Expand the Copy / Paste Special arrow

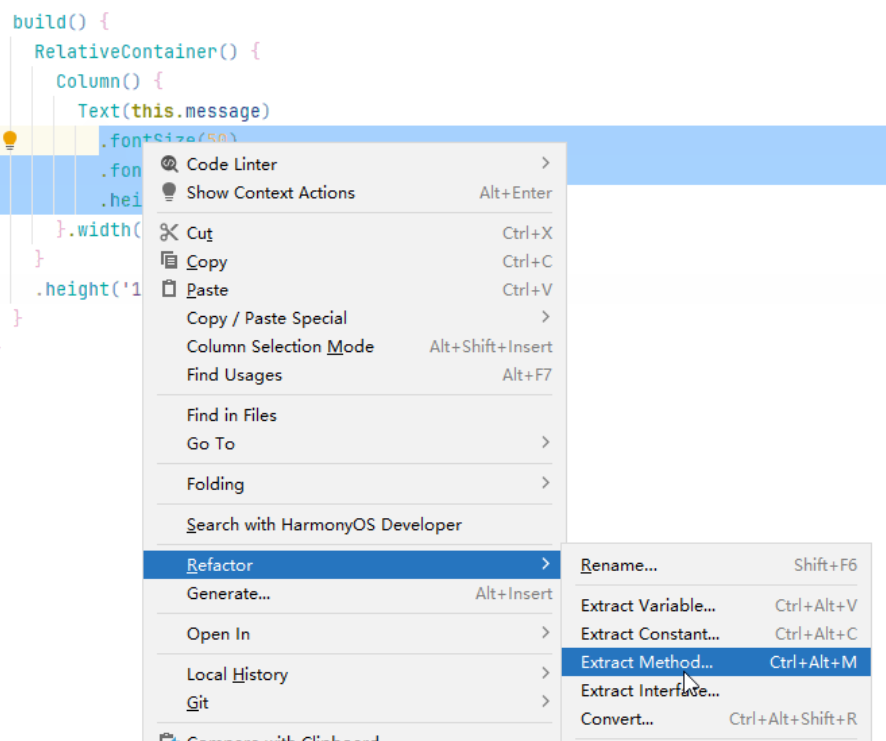click(545, 317)
